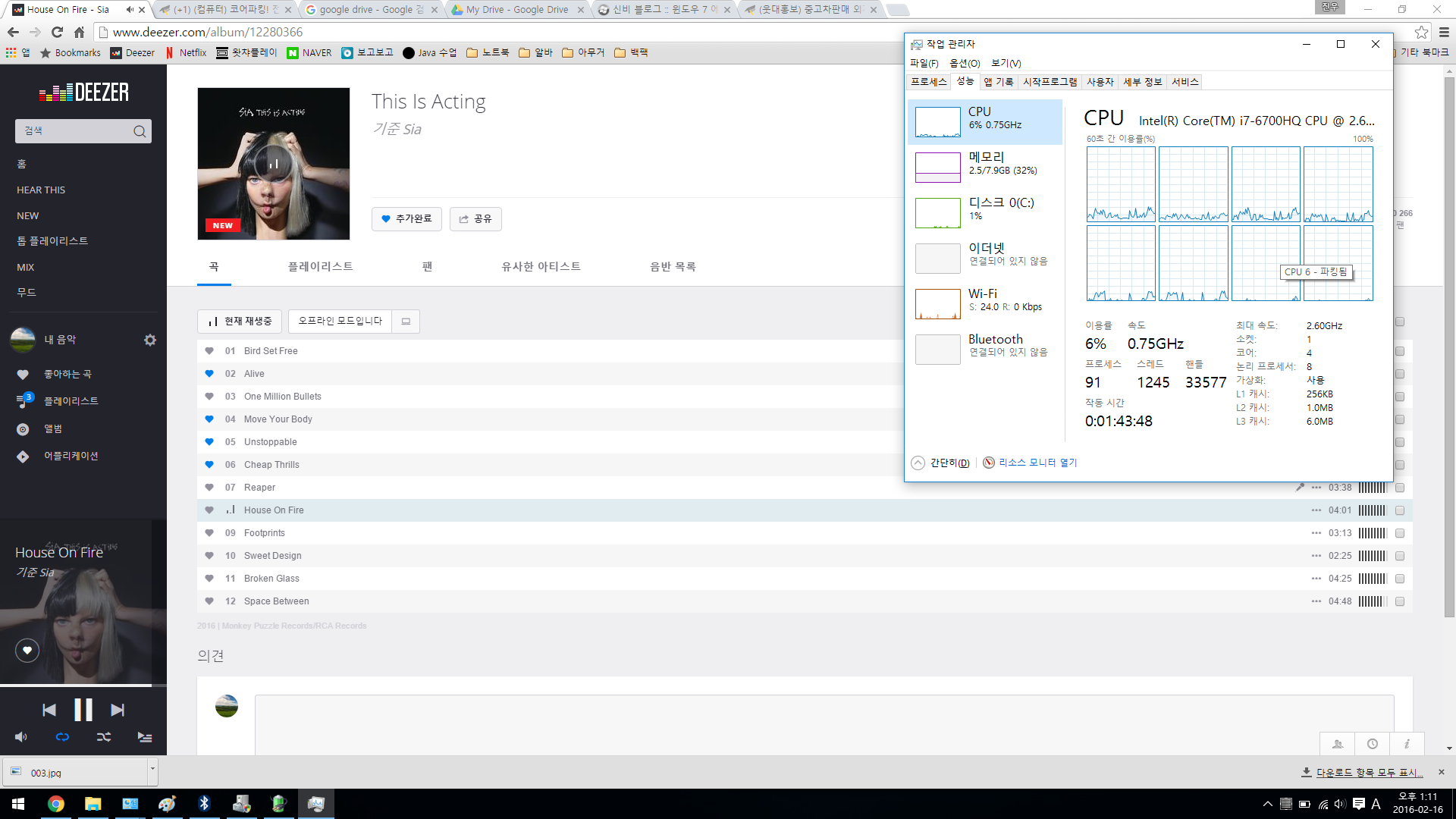Click the search magnifier in Deezer sidebar
Screen dimensions: 1456x819
(x=140, y=131)
